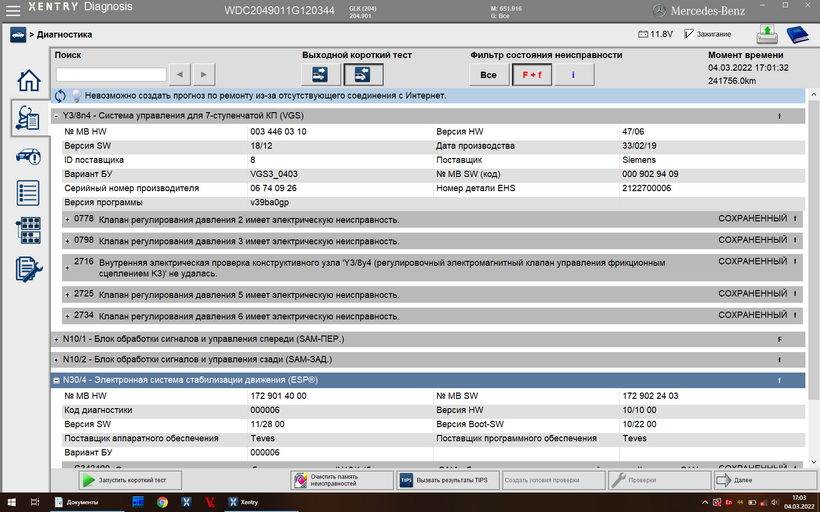Open Task View on the taskbar

pos(35,502)
